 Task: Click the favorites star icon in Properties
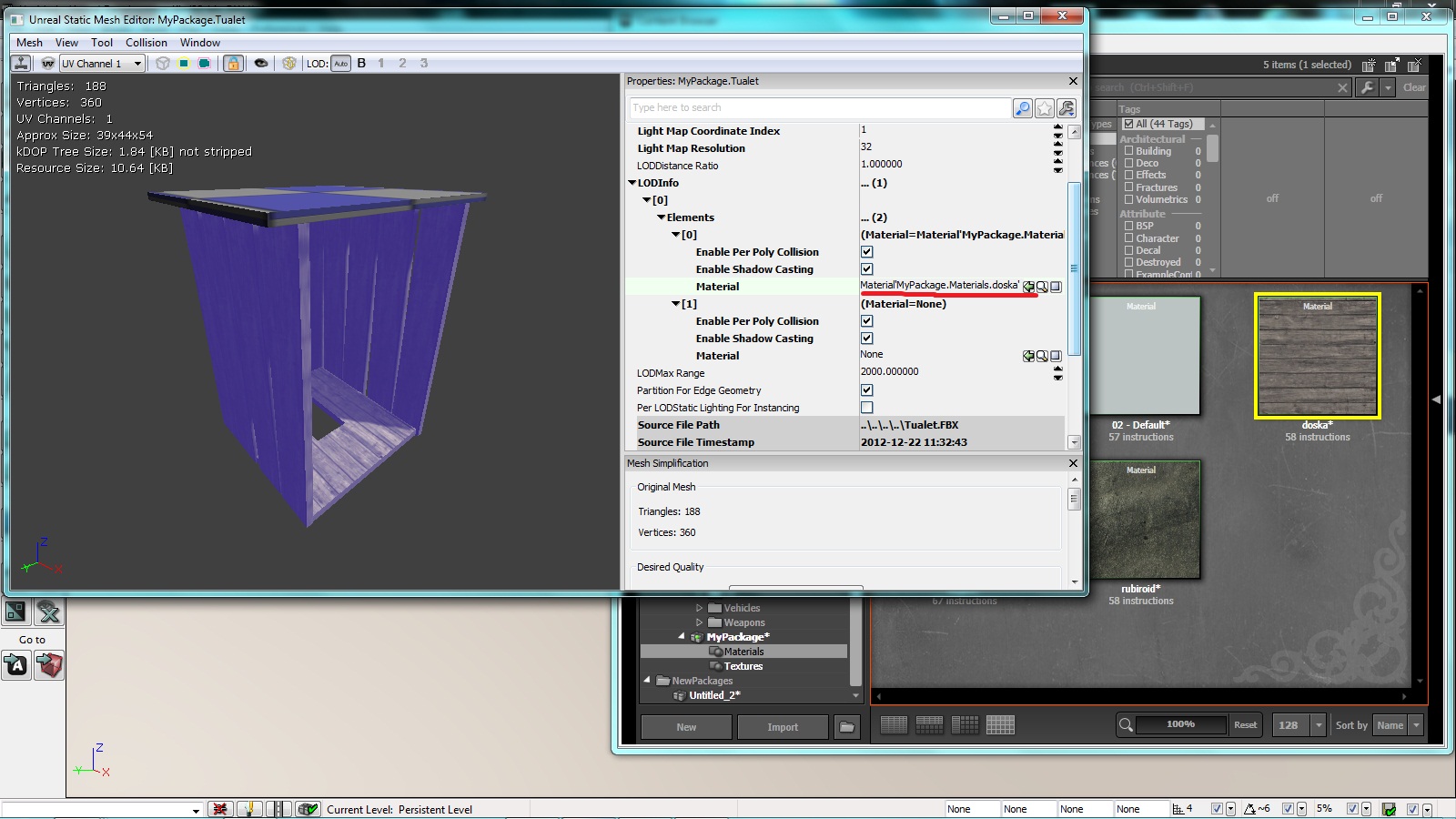pos(1045,108)
